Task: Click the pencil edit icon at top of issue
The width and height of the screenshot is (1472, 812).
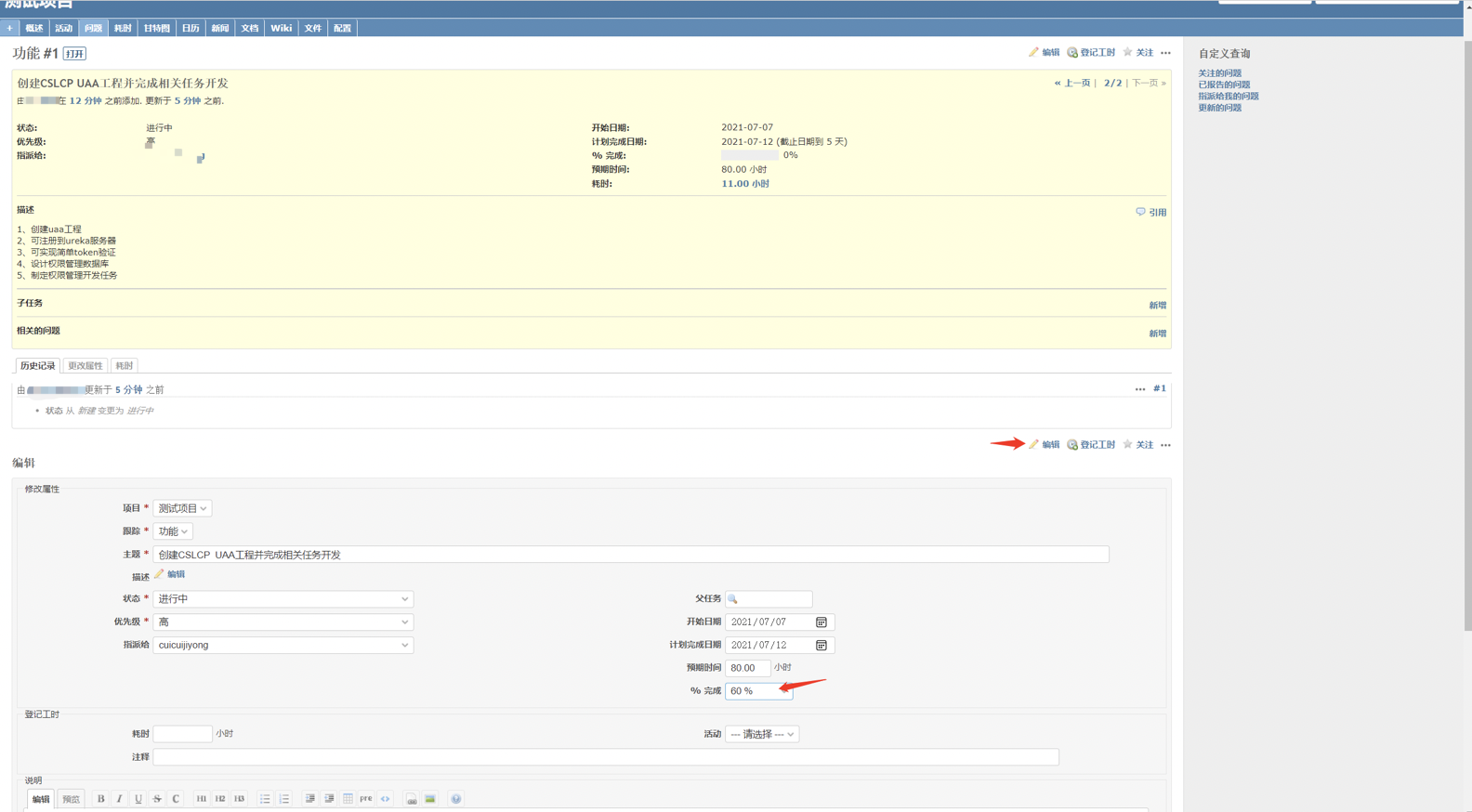Action: coord(1033,52)
